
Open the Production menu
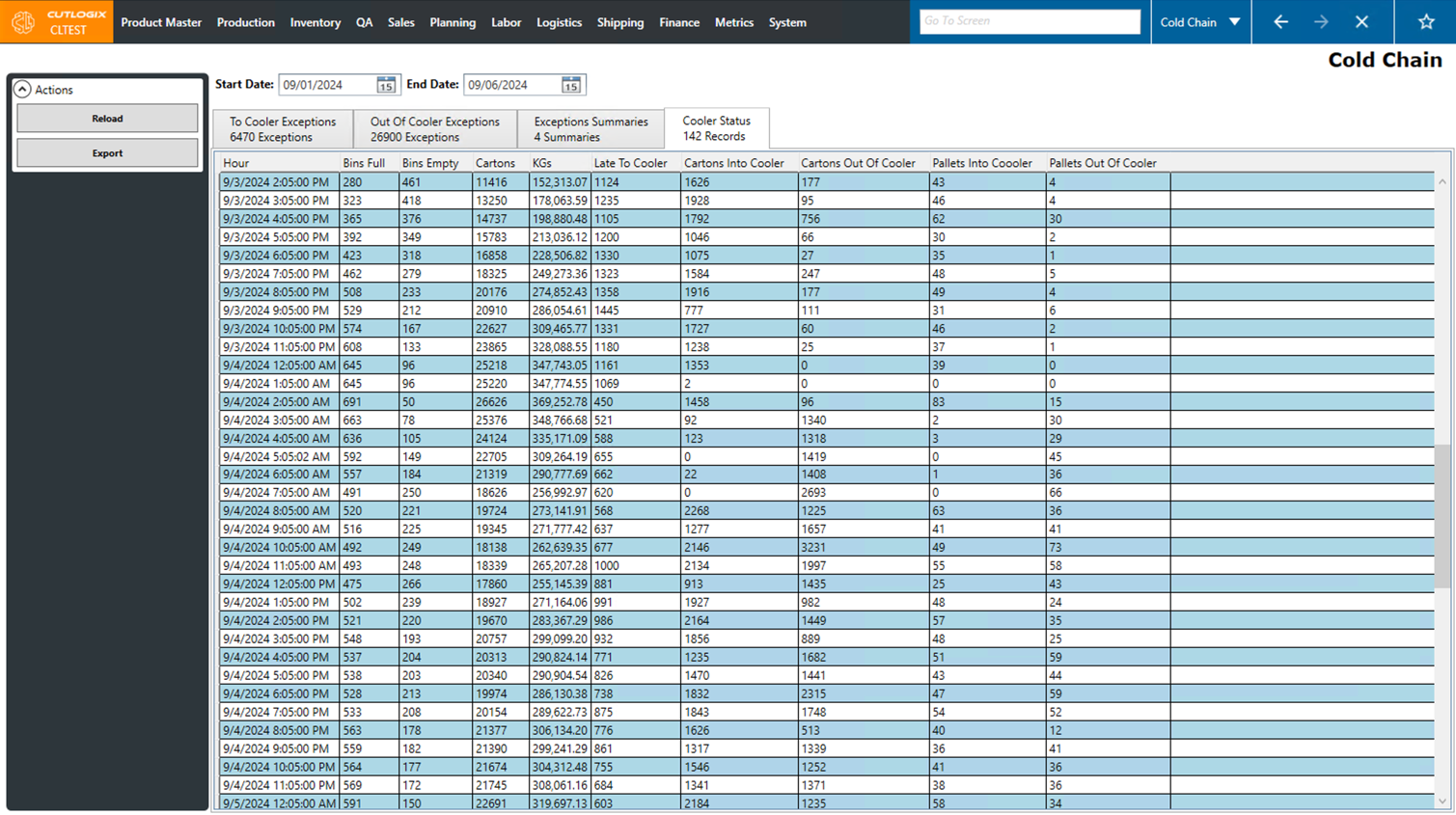pos(245,22)
